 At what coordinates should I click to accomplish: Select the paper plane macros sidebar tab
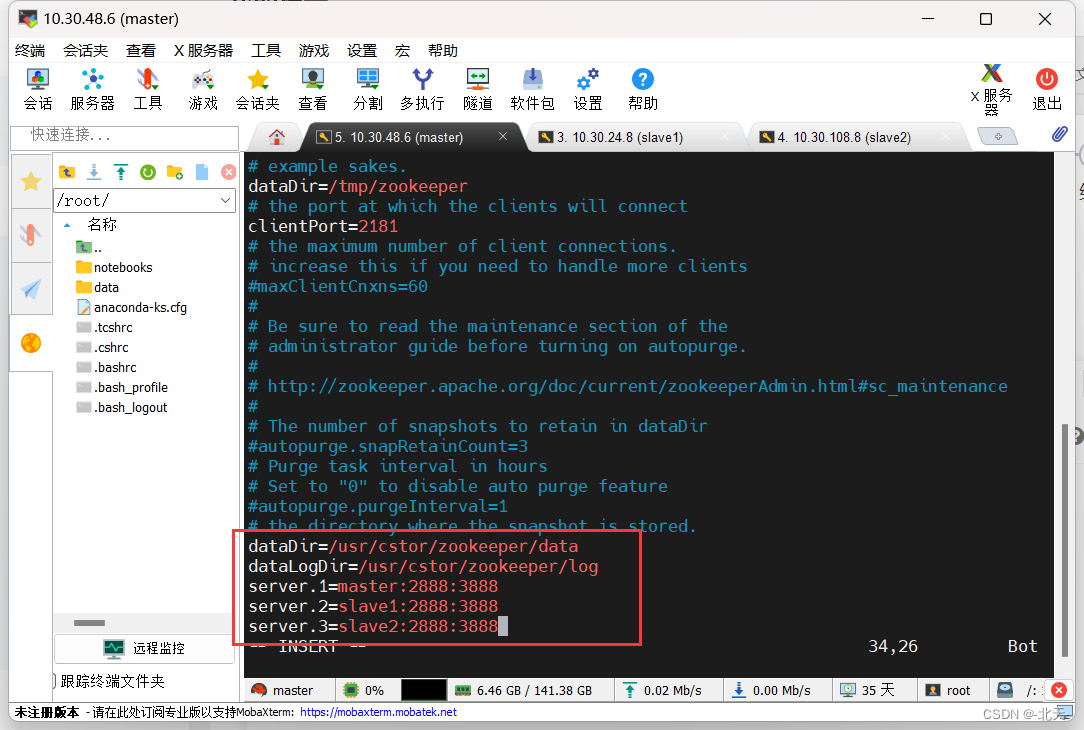point(31,288)
